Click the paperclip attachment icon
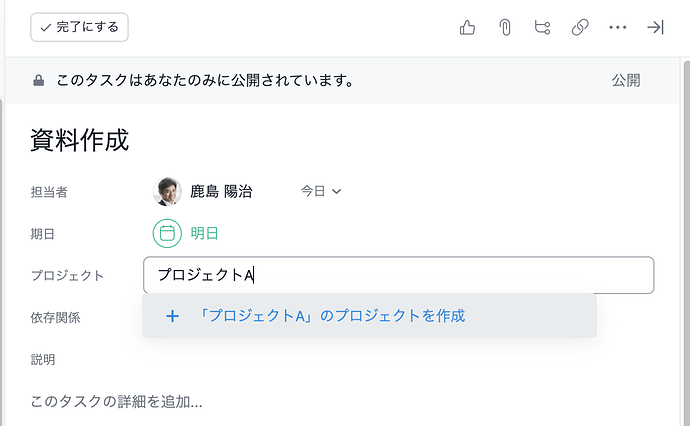 click(505, 28)
